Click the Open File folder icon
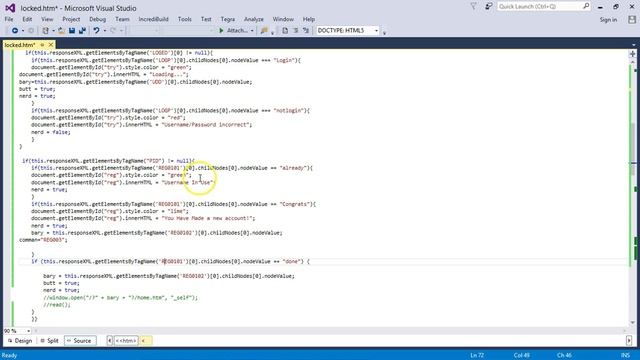Viewport: 640px width, 360px height. [61, 31]
